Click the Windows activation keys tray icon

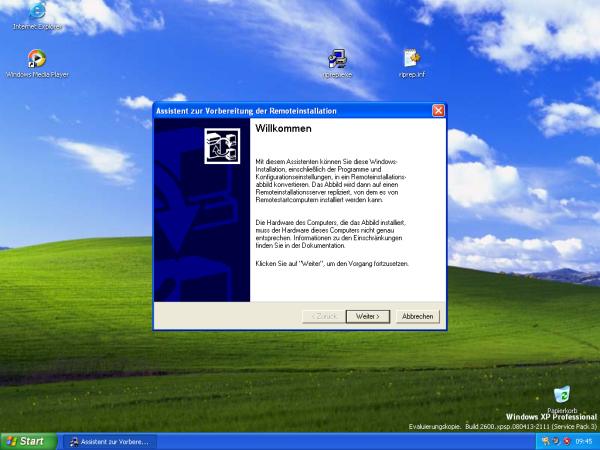tap(546, 442)
